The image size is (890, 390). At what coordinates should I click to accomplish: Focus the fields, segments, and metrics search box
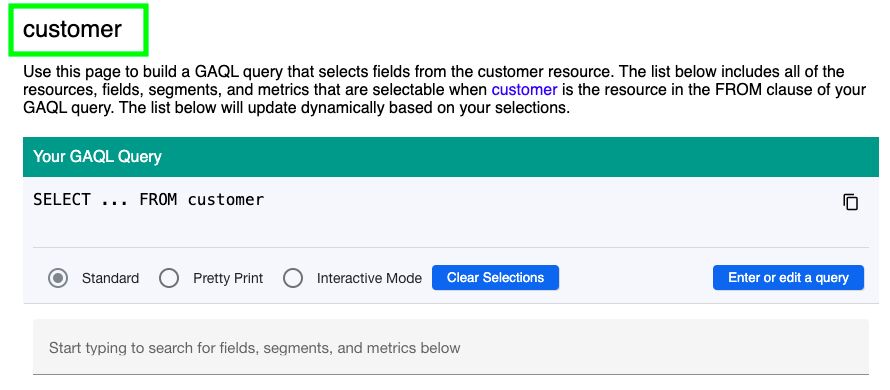pos(451,347)
